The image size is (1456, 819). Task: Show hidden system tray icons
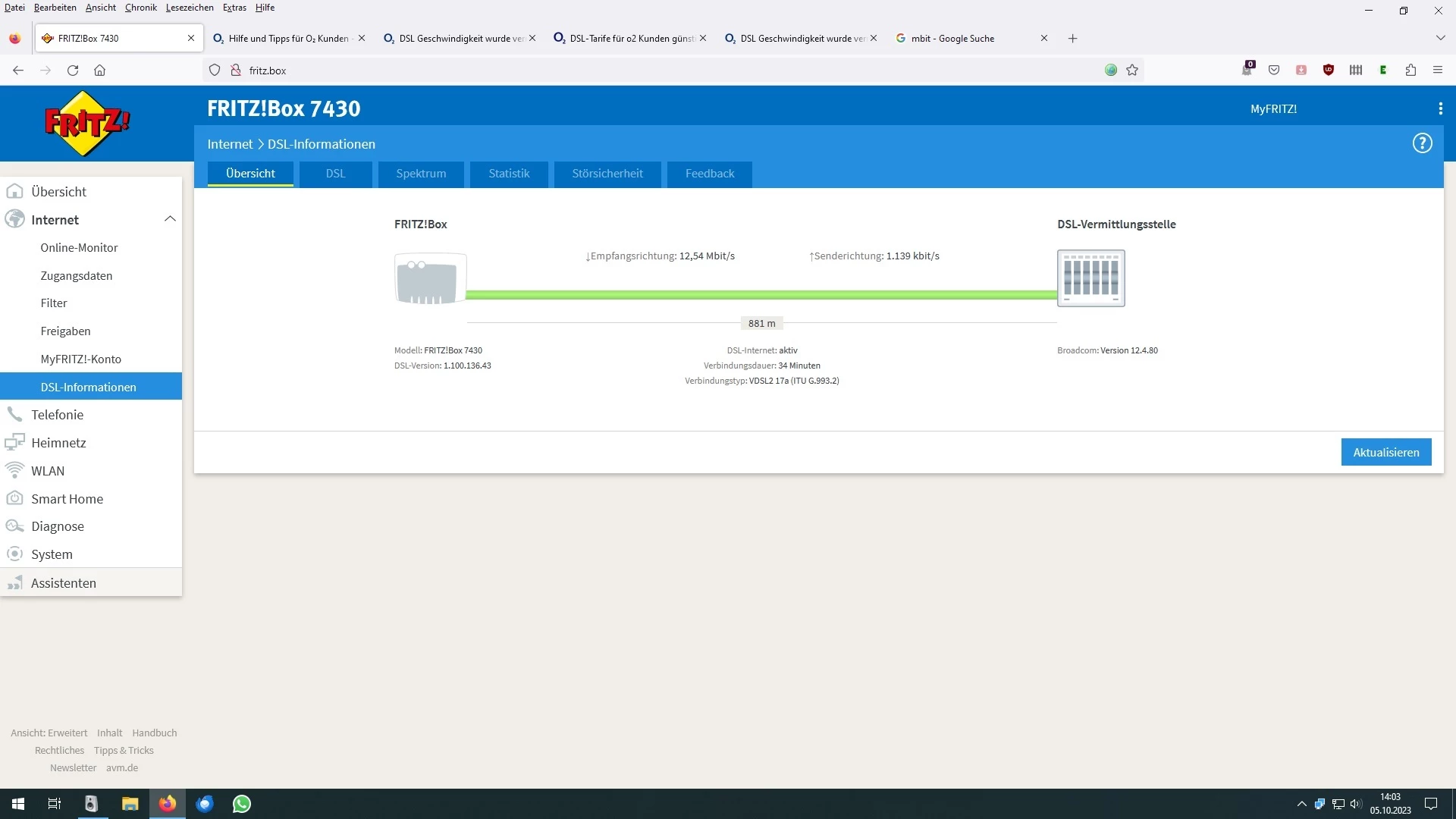[x=1301, y=804]
